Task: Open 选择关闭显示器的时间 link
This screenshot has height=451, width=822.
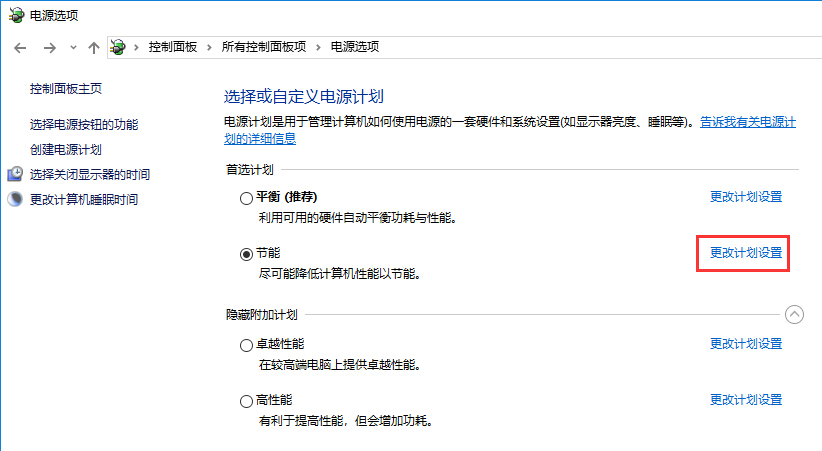Action: (90, 174)
